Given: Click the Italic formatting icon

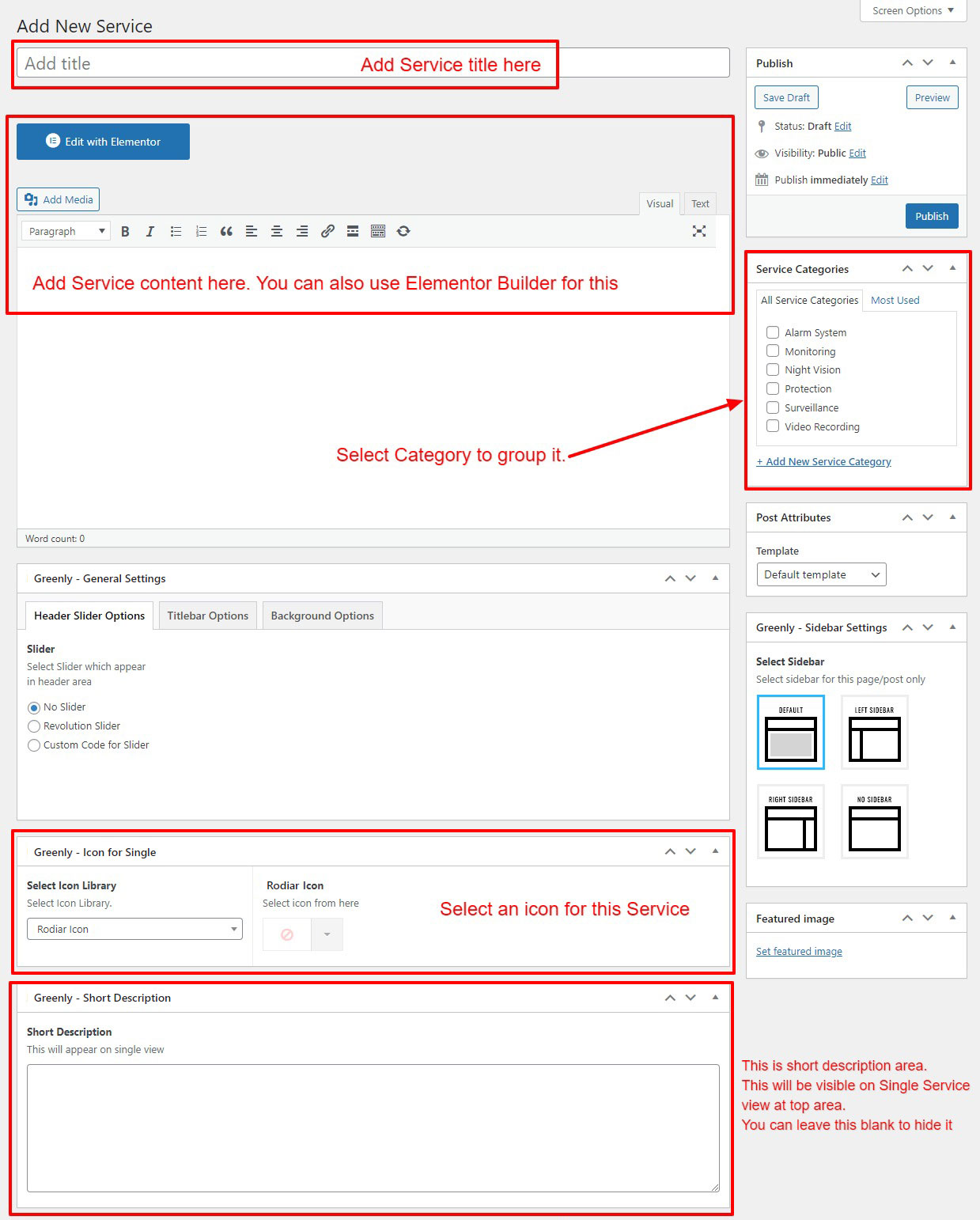Looking at the screenshot, I should click(150, 232).
